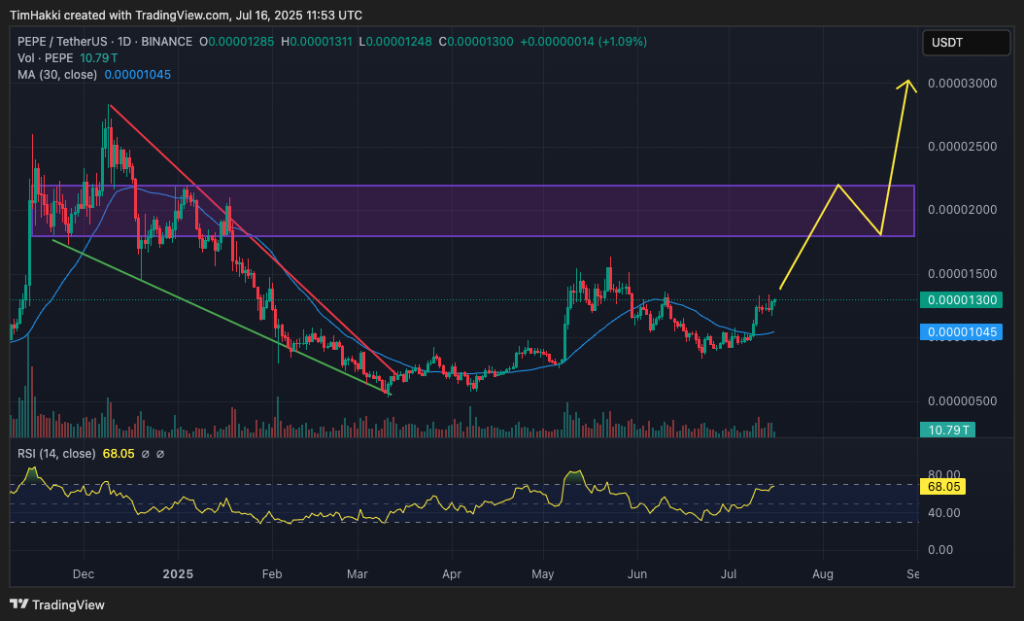Viewport: 1024px width, 621px height.
Task: Click the 68.05 value in the RSI legend
Action: [x=118, y=453]
